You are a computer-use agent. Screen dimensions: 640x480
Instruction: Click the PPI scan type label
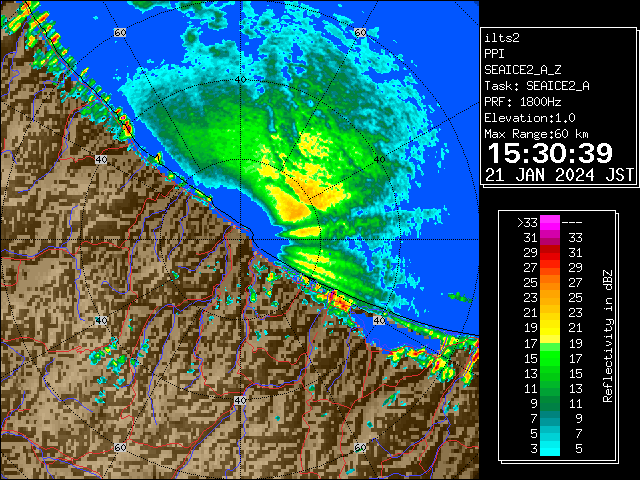(x=494, y=54)
